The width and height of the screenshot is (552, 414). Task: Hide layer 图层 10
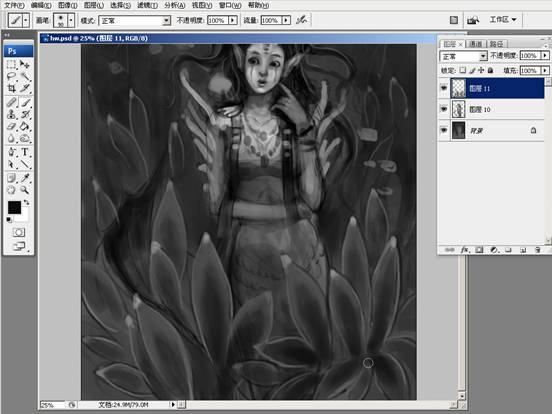[x=444, y=109]
